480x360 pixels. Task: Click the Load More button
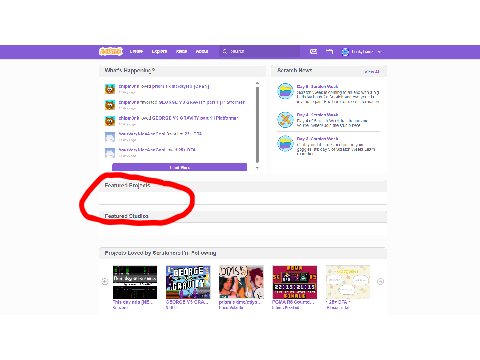[x=179, y=167]
